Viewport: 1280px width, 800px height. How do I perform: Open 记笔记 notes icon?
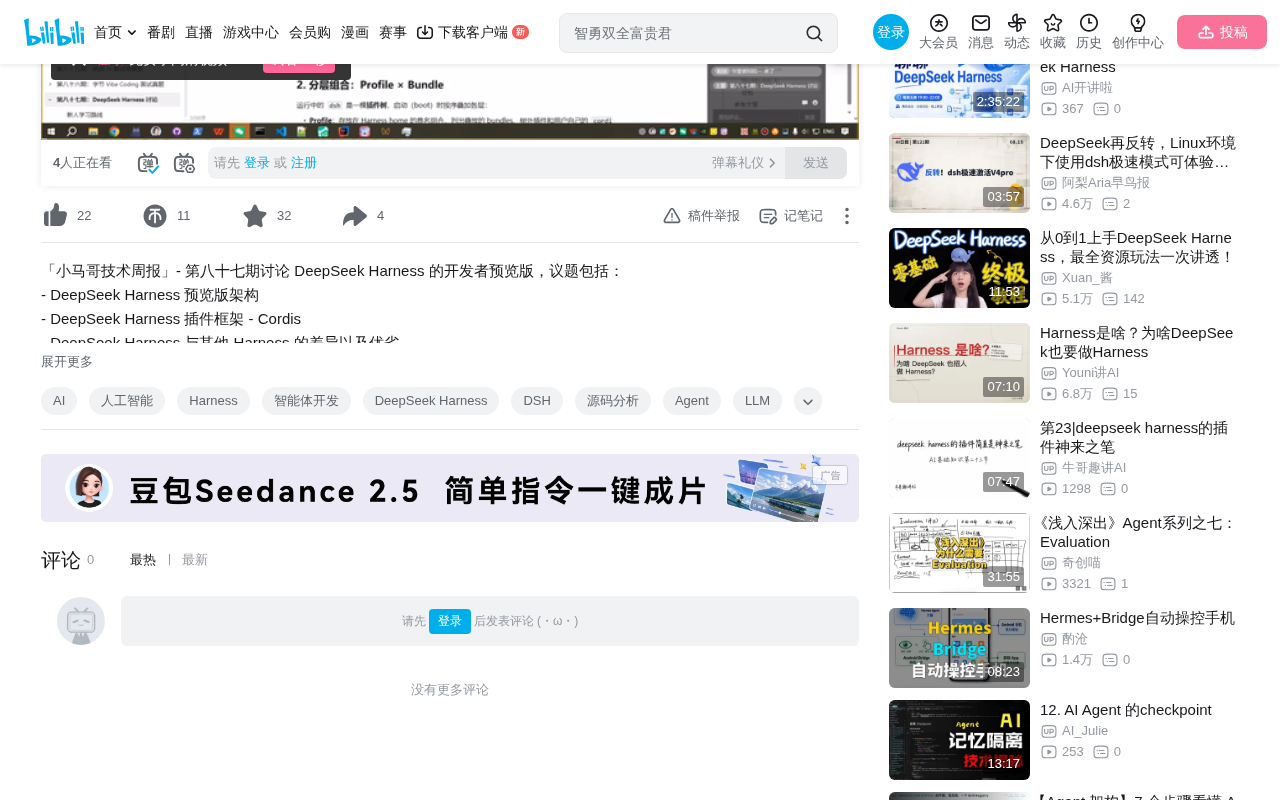[790, 216]
